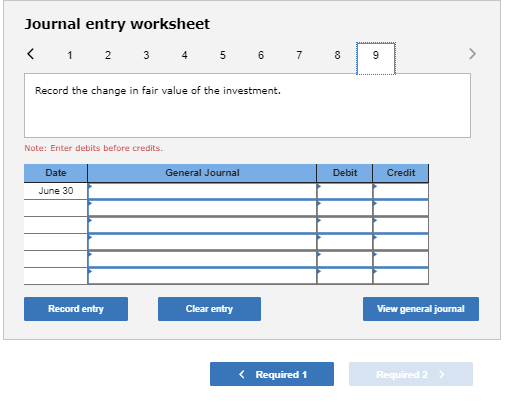The width and height of the screenshot is (518, 409).
Task: Select General Journal field in fifth row
Action: tap(202, 259)
